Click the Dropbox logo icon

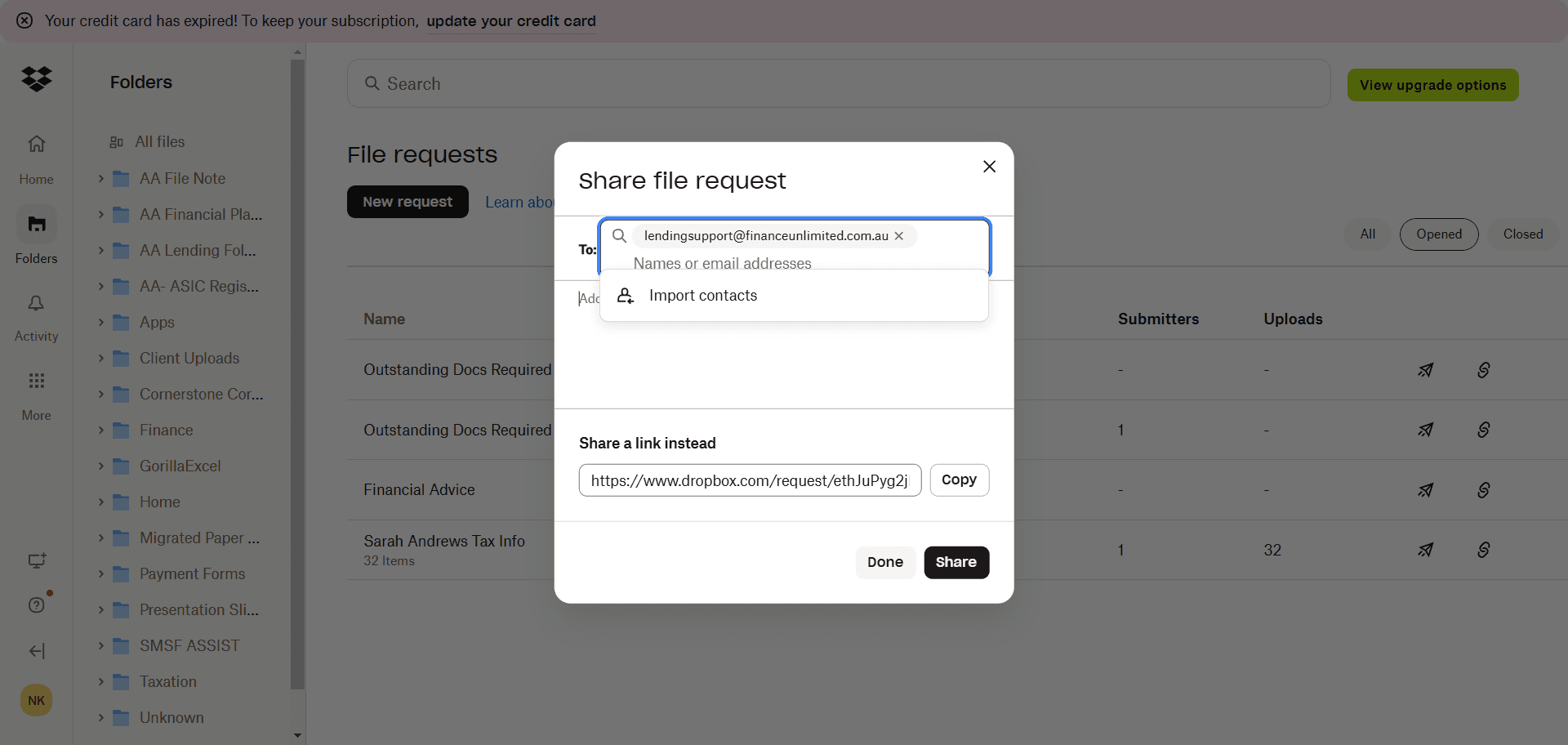[x=37, y=79]
